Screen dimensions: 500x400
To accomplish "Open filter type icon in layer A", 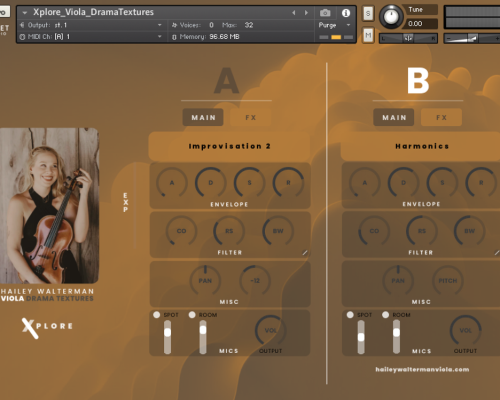I will click(305, 253).
